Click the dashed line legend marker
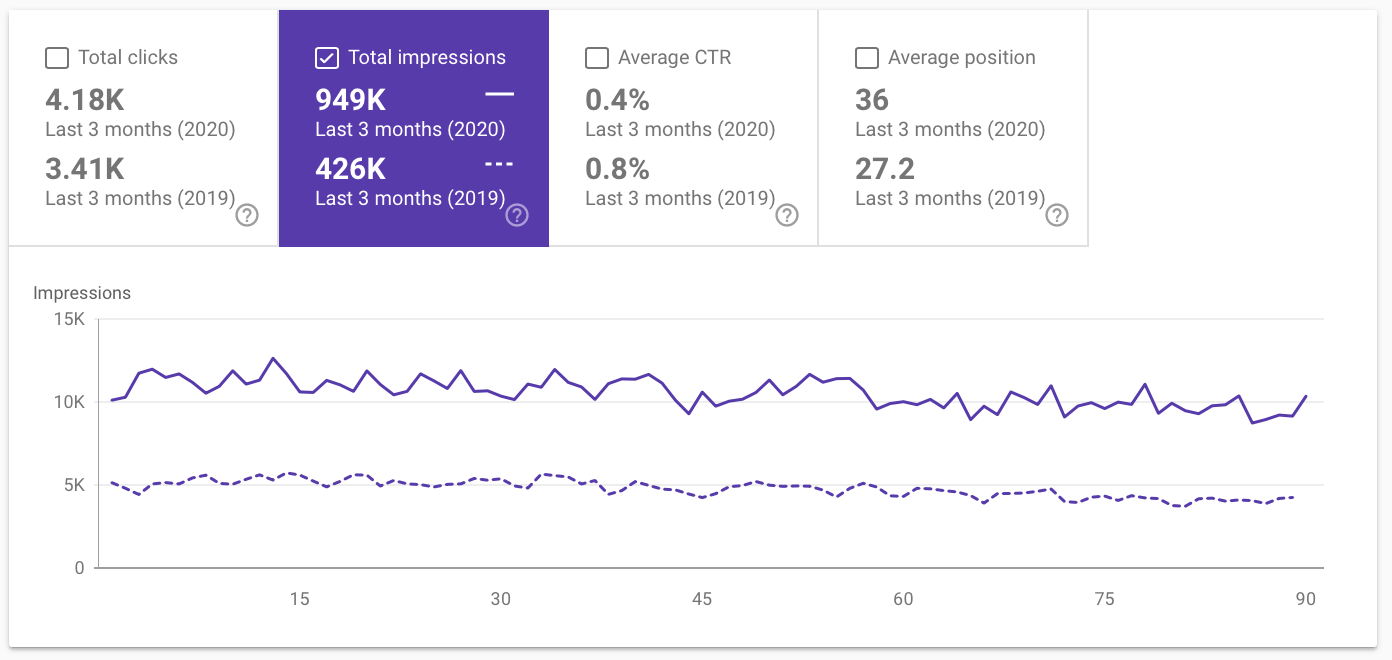 pyautogui.click(x=499, y=163)
